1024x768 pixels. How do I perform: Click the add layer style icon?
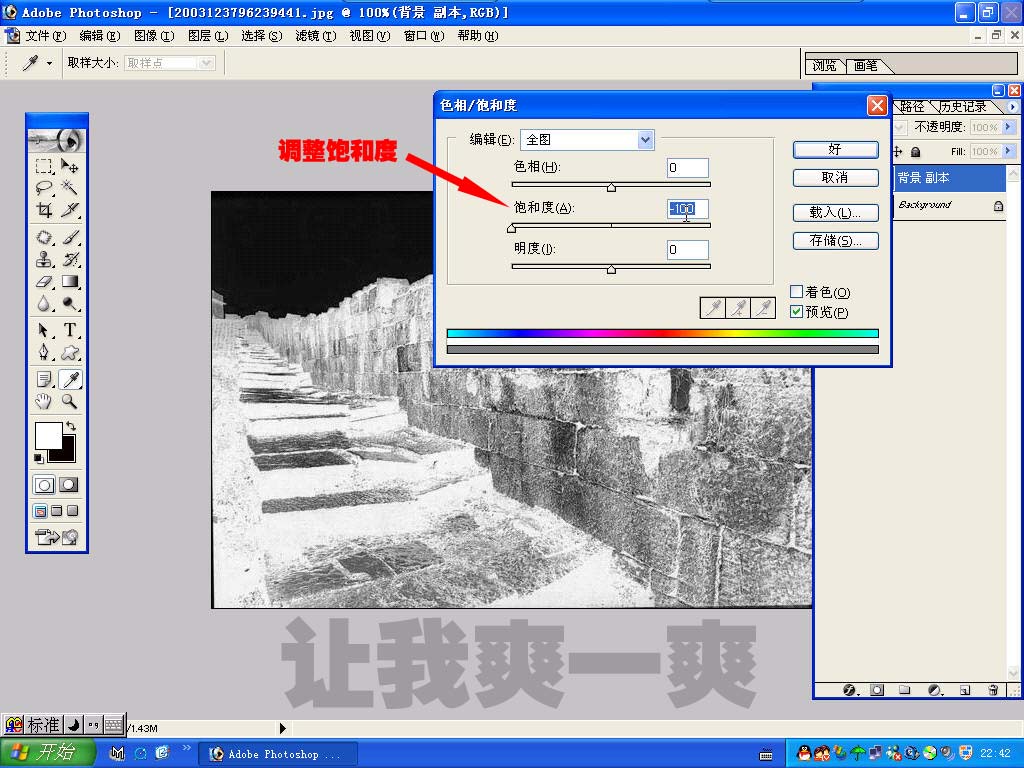pos(850,690)
